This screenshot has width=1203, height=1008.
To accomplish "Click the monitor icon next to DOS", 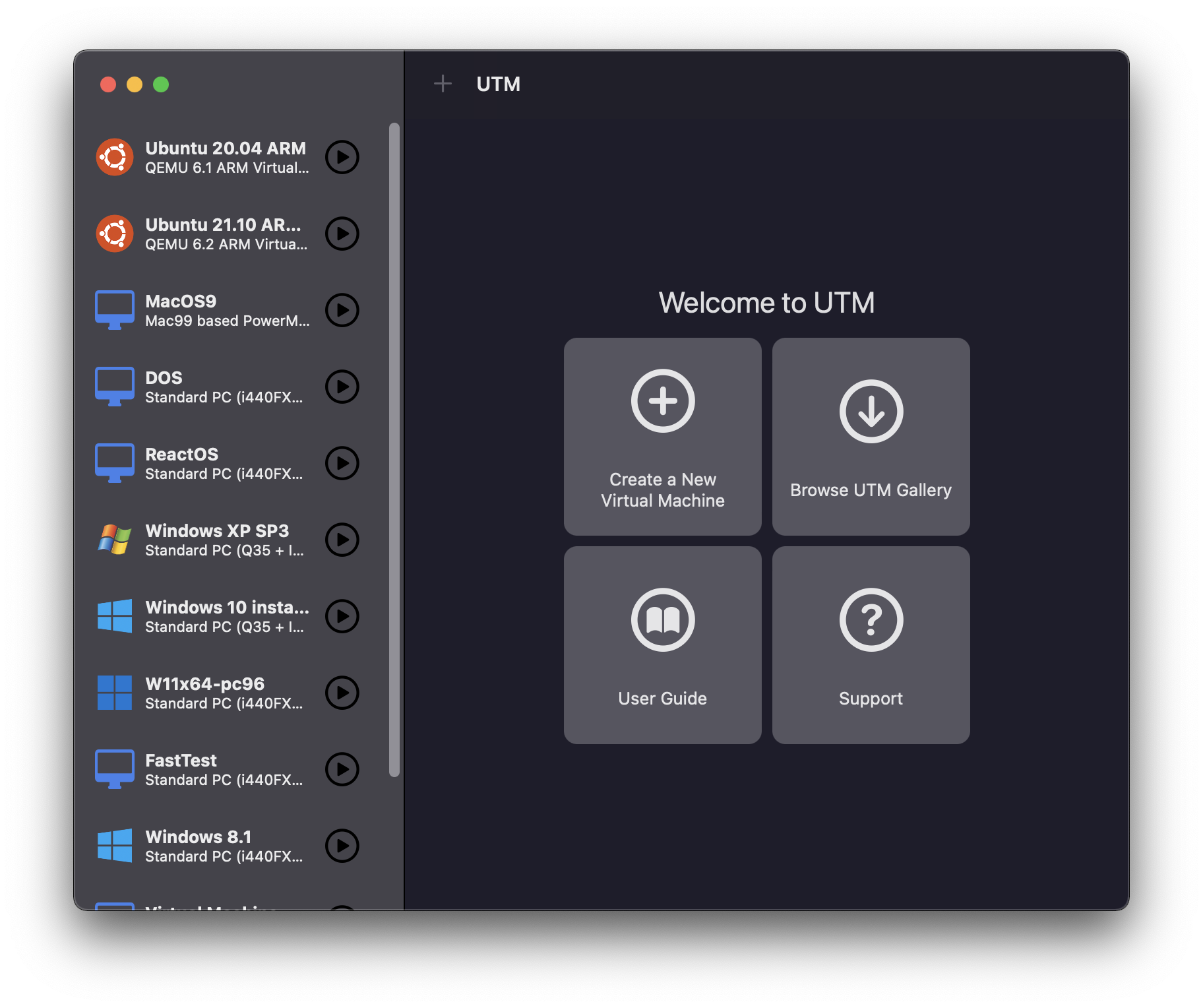I will coord(115,387).
